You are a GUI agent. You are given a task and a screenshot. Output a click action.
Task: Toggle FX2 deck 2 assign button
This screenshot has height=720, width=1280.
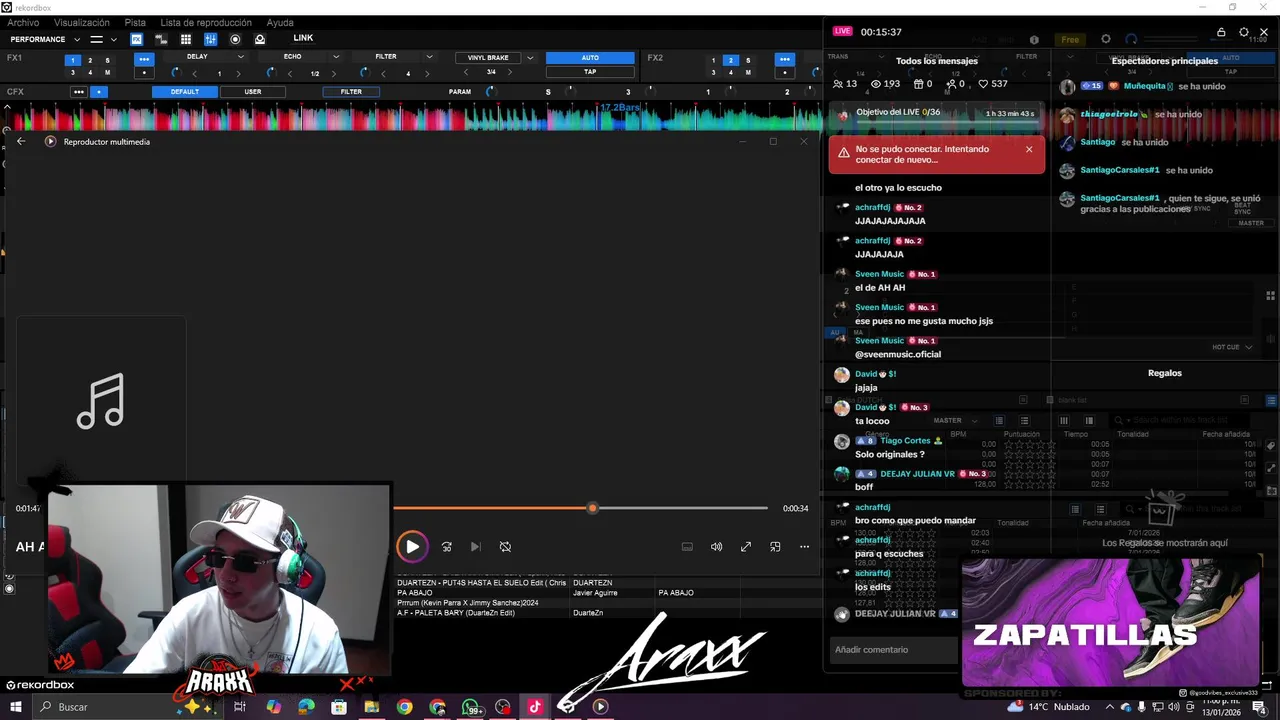[x=731, y=60]
